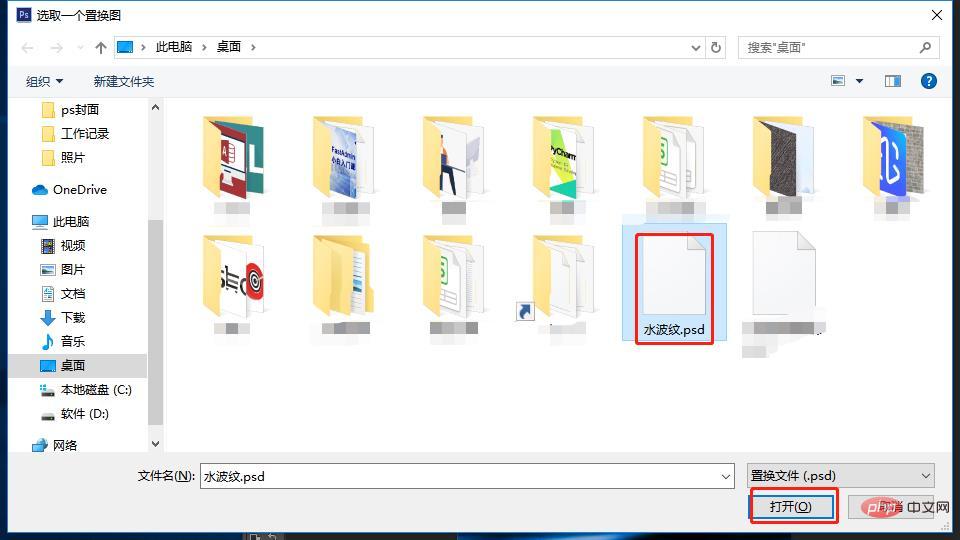Select 桌面 in the navigation pane
The height and width of the screenshot is (540, 960).
[x=78, y=366]
